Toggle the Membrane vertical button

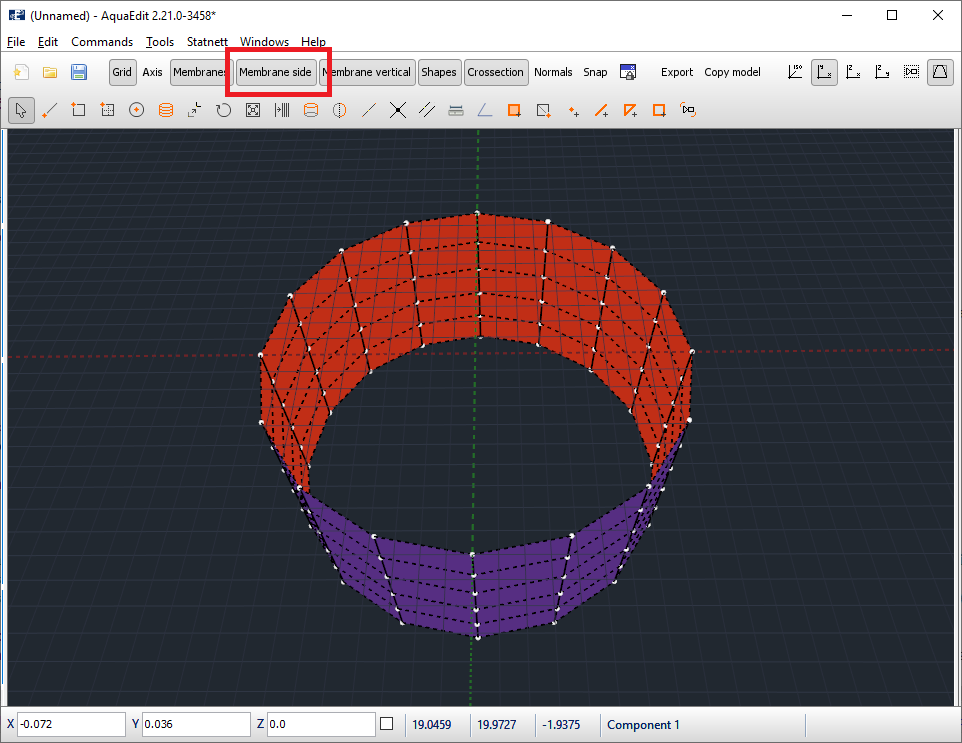point(367,72)
